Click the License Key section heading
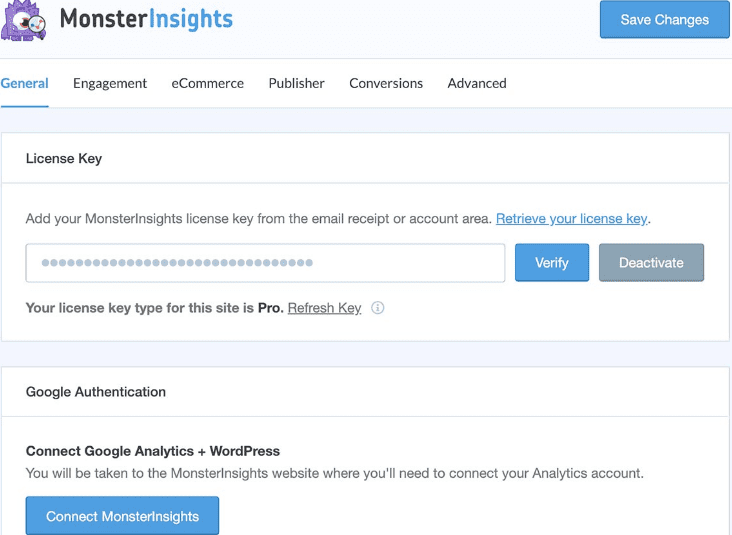This screenshot has width=732, height=535. coord(64,158)
